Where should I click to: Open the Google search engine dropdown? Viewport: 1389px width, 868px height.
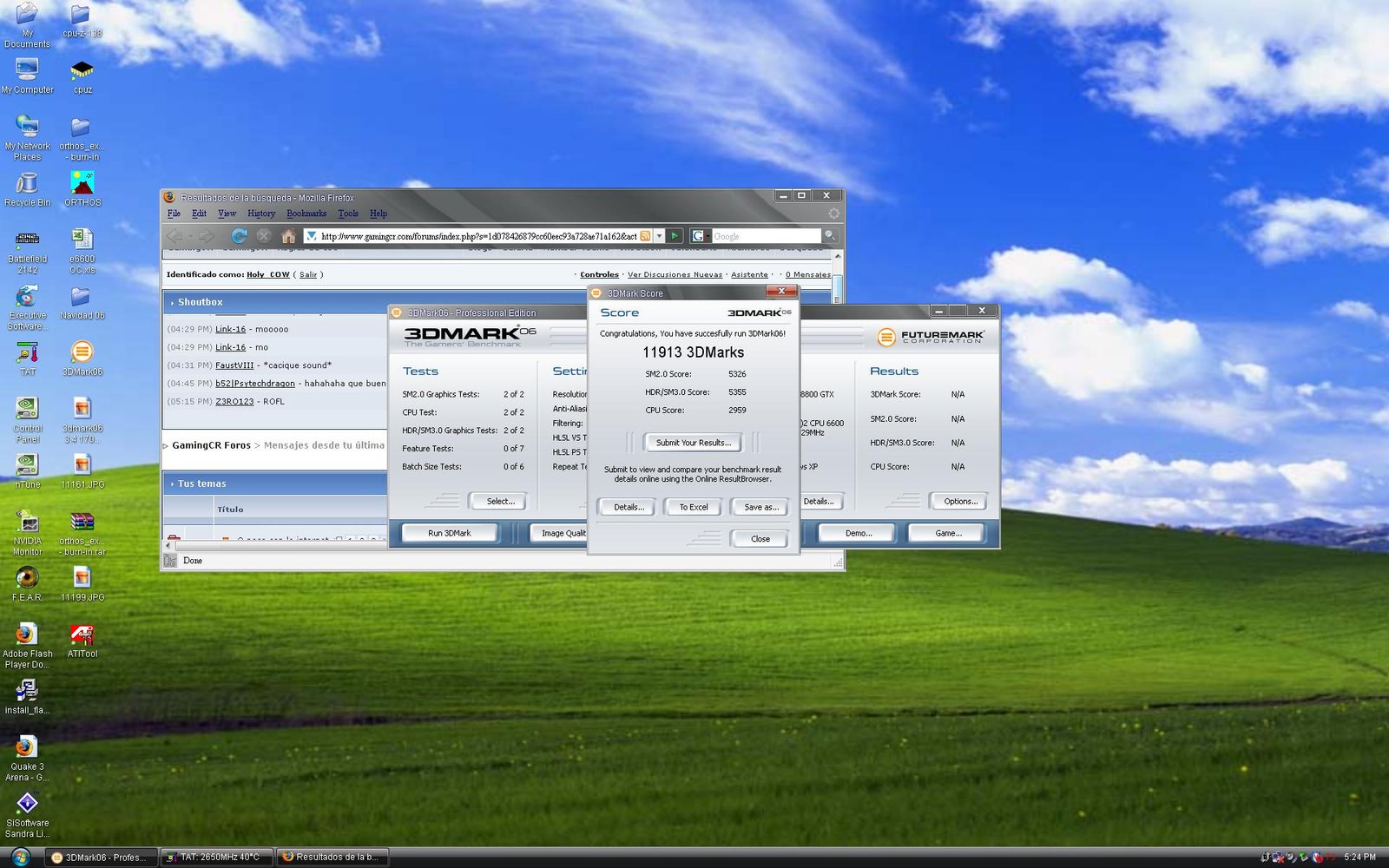[701, 236]
